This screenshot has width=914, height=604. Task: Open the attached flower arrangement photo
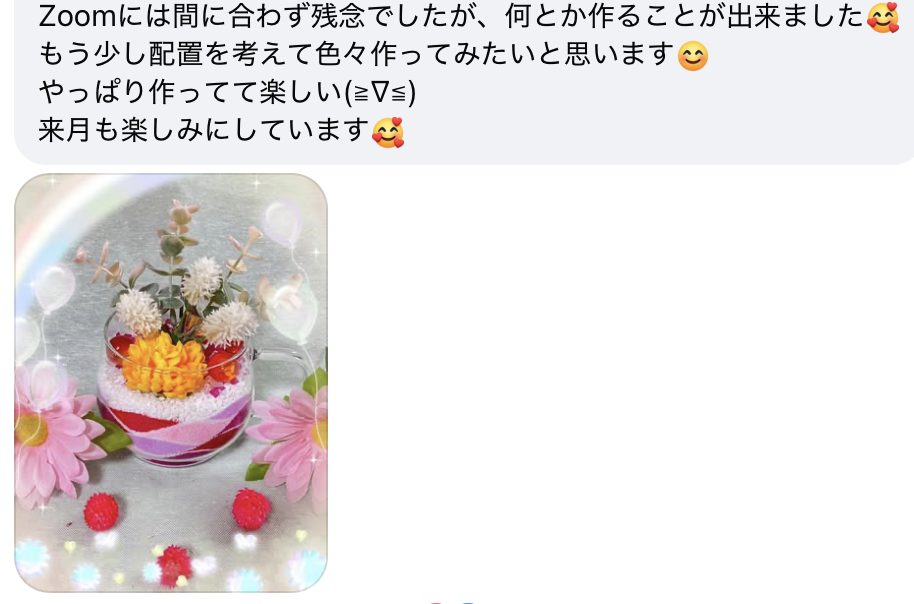point(171,382)
